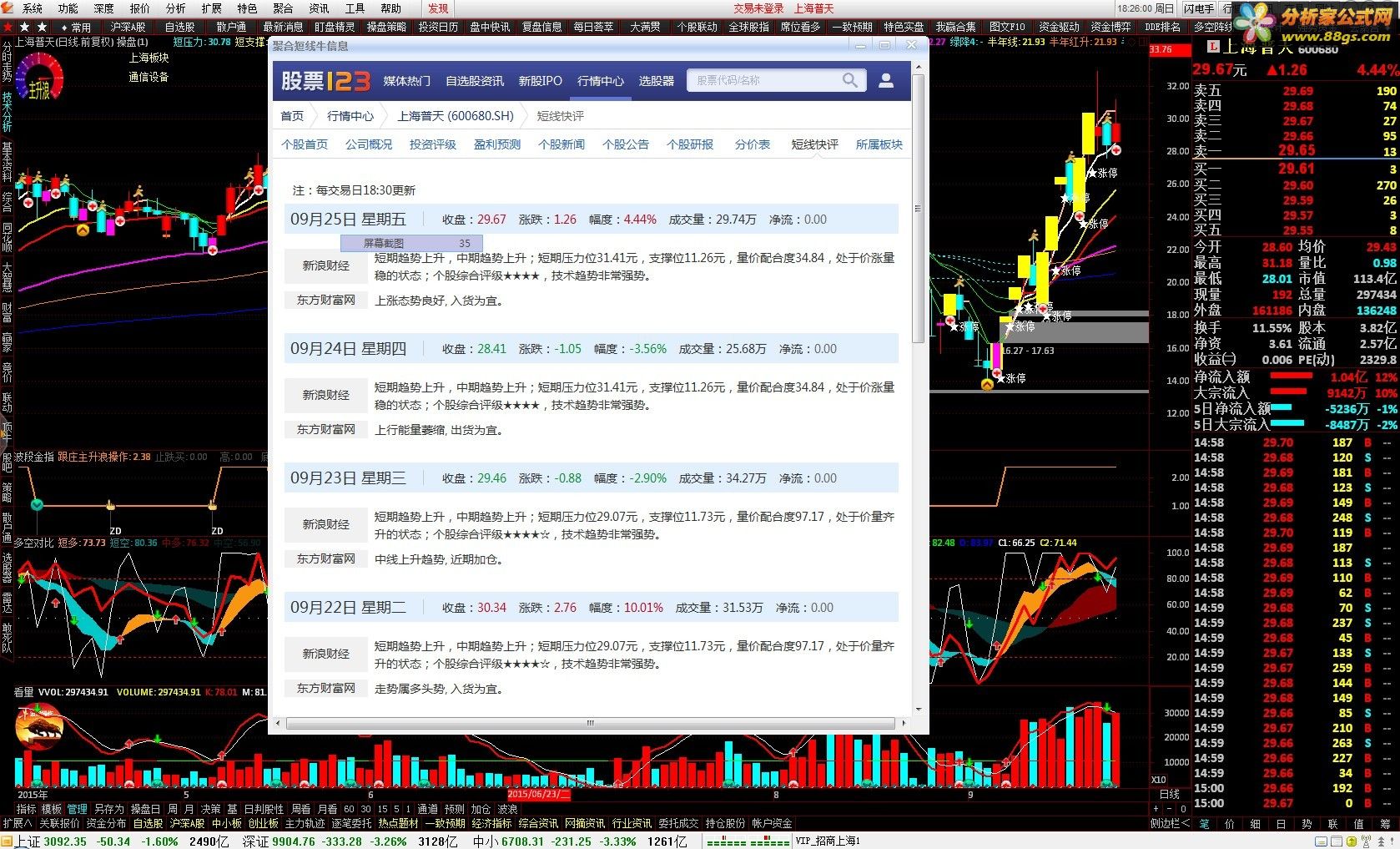The image size is (1400, 849).
Task: Open the 分析 menu
Action: [x=176, y=8]
